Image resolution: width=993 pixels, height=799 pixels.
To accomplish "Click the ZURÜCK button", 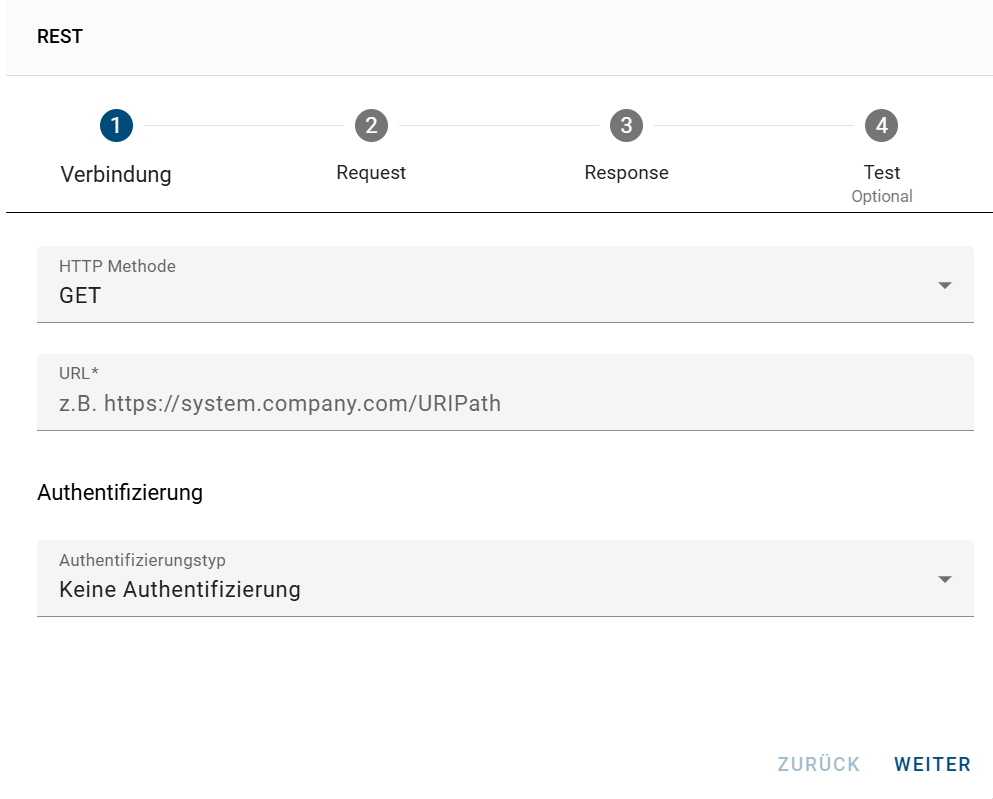I will (x=818, y=763).
